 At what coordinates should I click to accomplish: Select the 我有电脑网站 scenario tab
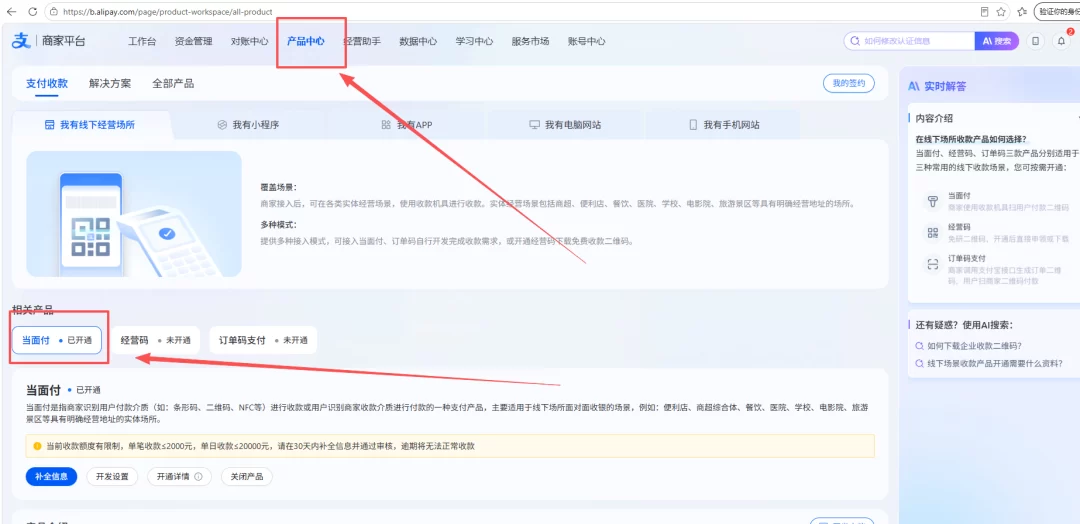[565, 125]
